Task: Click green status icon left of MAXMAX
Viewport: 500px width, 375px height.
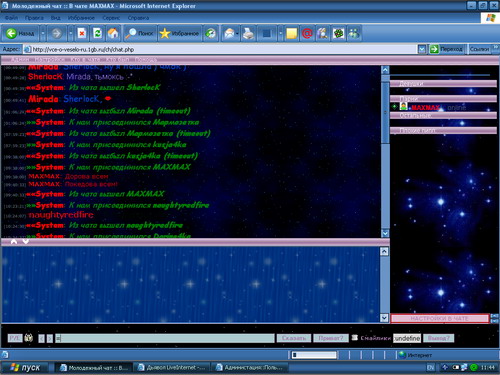Action: (x=394, y=107)
